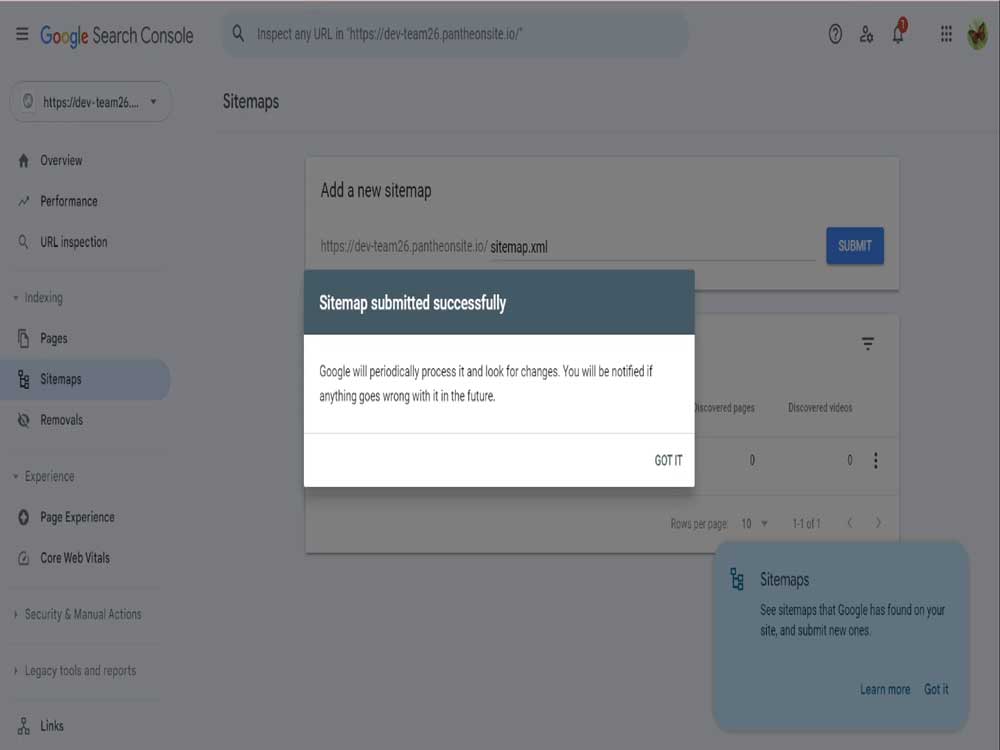Open the account profile avatar

[977, 35]
